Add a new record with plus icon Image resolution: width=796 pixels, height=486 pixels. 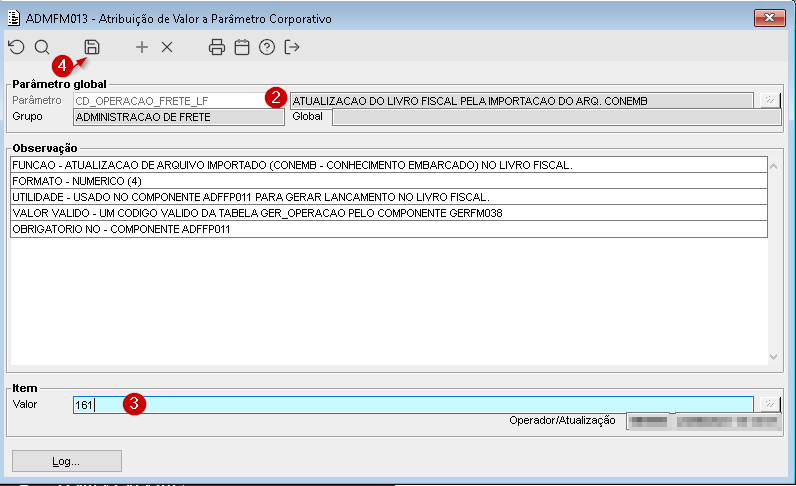point(142,47)
